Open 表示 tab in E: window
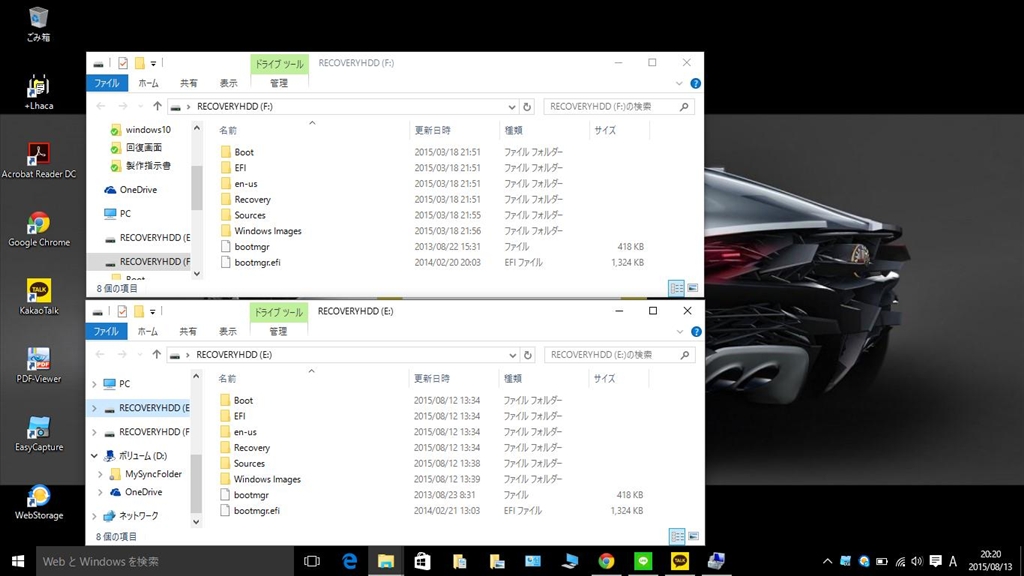1024x576 pixels. [x=228, y=331]
